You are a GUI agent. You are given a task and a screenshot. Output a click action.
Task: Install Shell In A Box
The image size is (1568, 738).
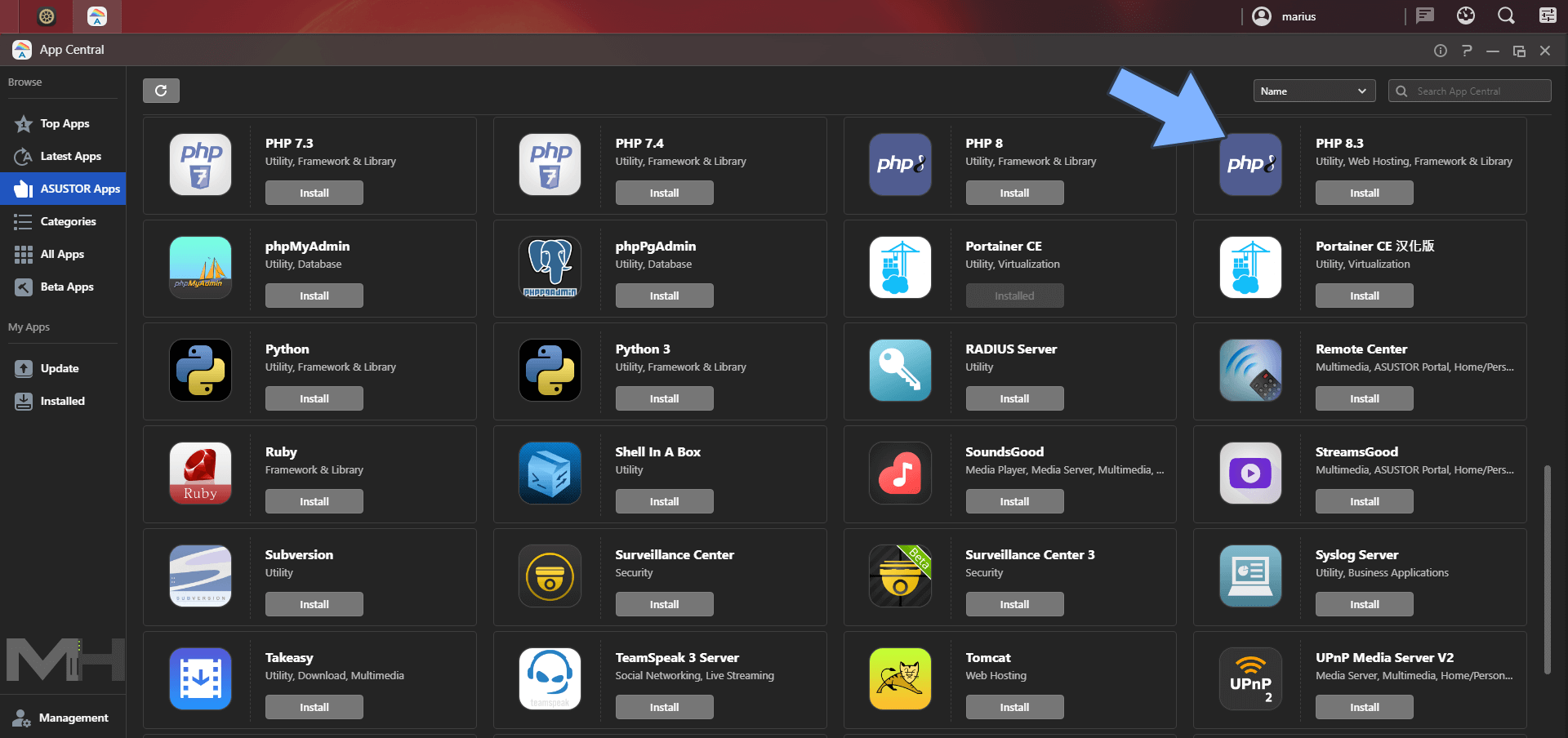point(664,501)
